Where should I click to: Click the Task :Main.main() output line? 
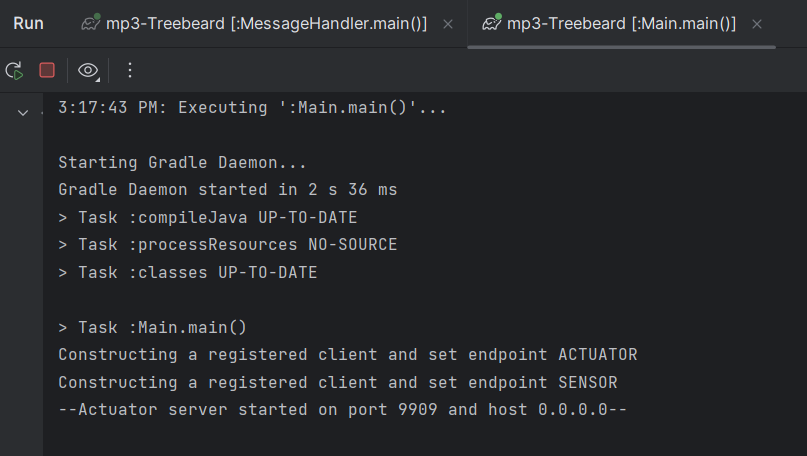point(152,327)
